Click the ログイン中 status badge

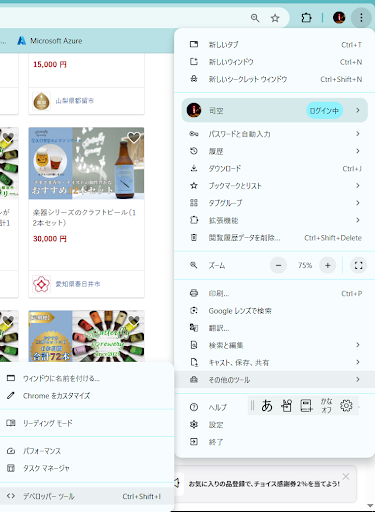pyautogui.click(x=324, y=111)
